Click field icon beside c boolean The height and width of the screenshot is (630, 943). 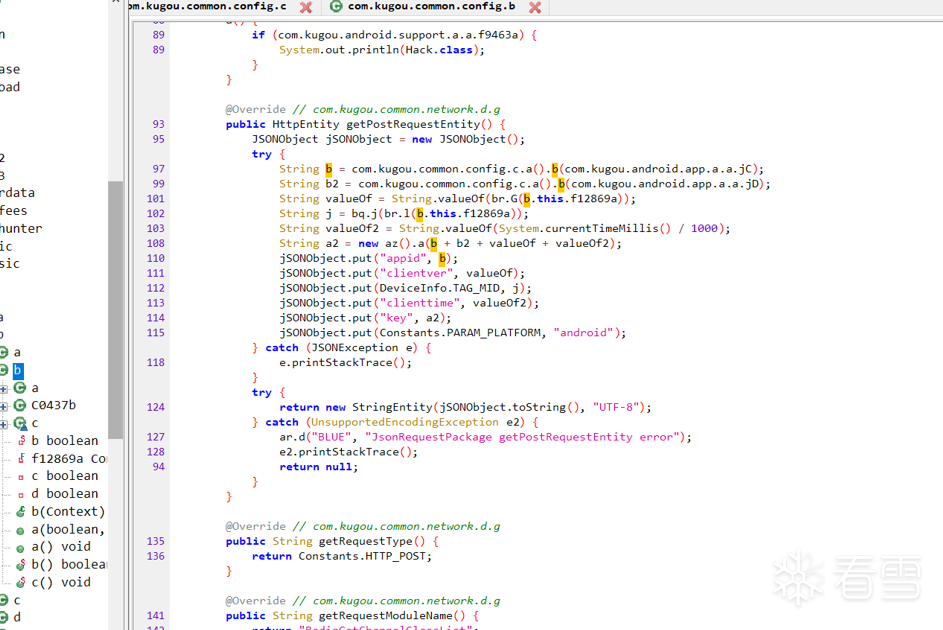click(x=21, y=477)
